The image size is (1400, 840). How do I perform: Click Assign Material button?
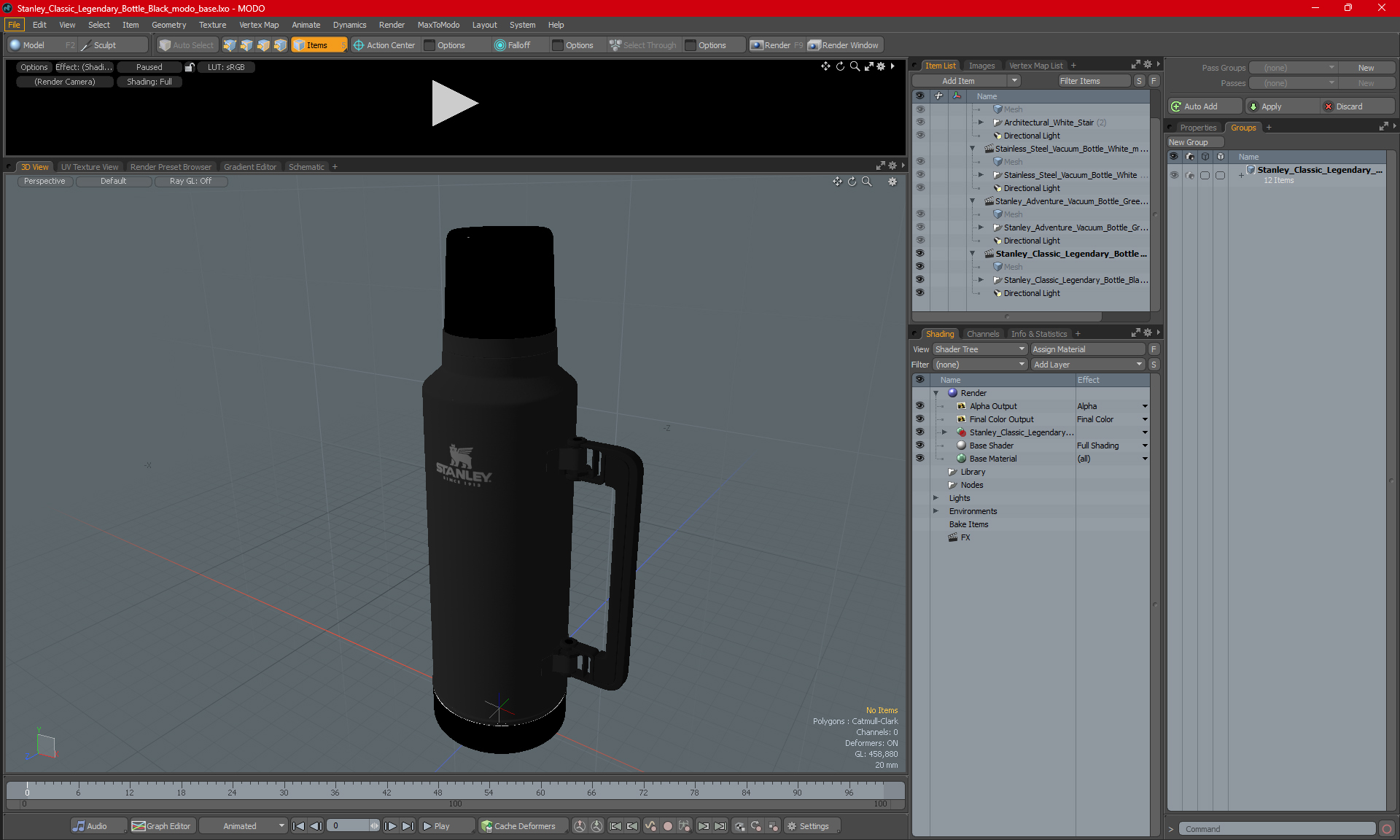tap(1088, 349)
